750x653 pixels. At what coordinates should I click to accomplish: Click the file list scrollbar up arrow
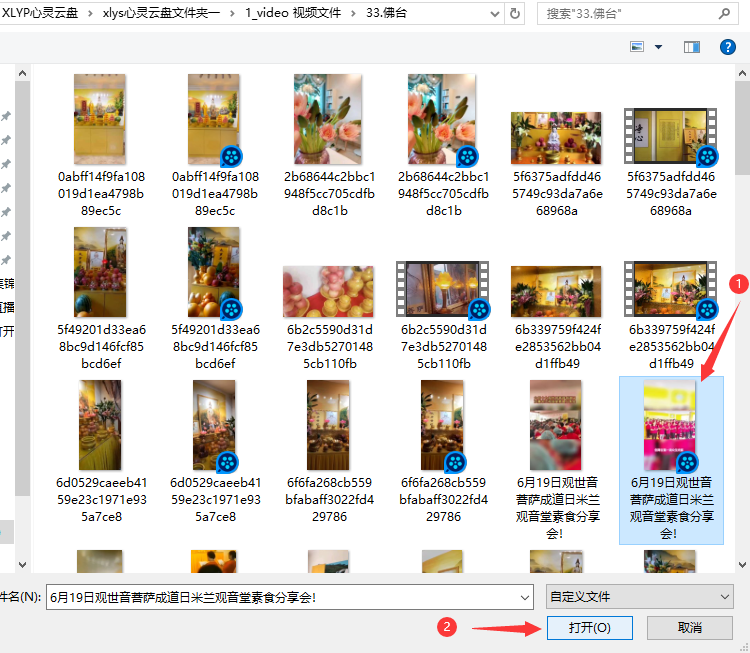tap(742, 73)
